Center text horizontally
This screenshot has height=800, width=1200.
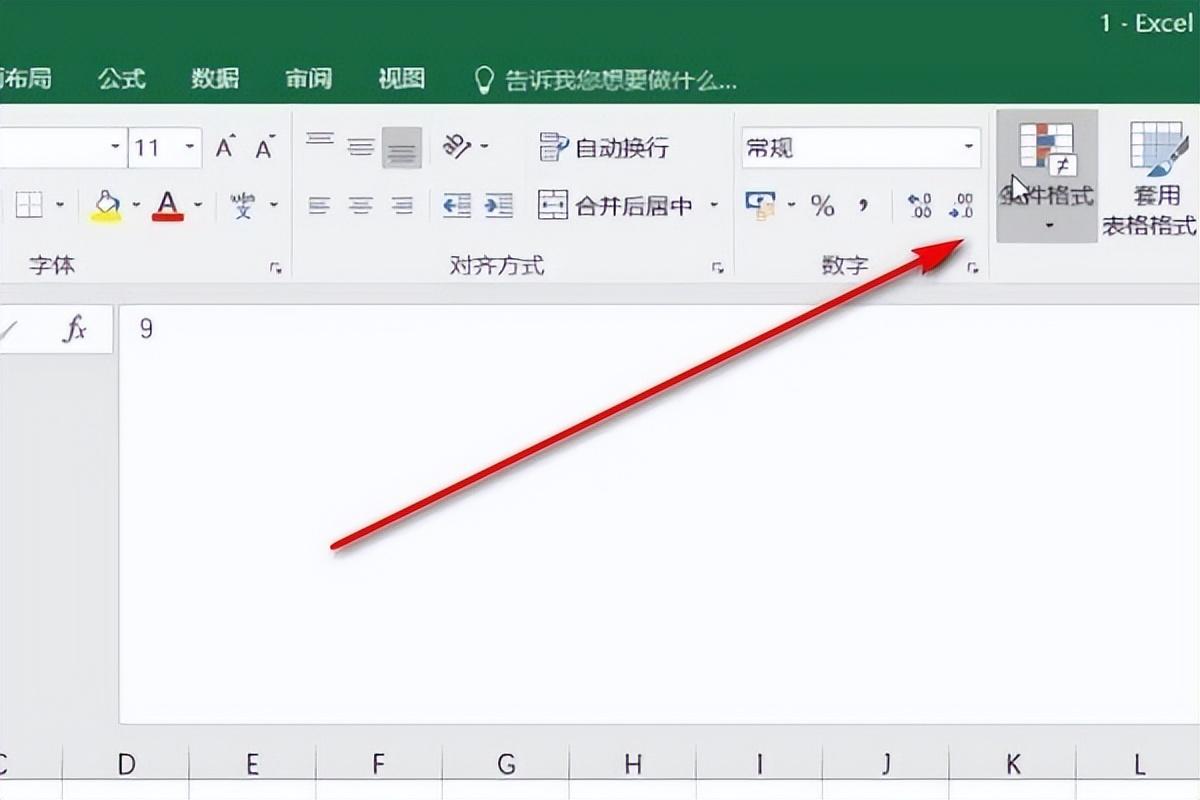361,205
